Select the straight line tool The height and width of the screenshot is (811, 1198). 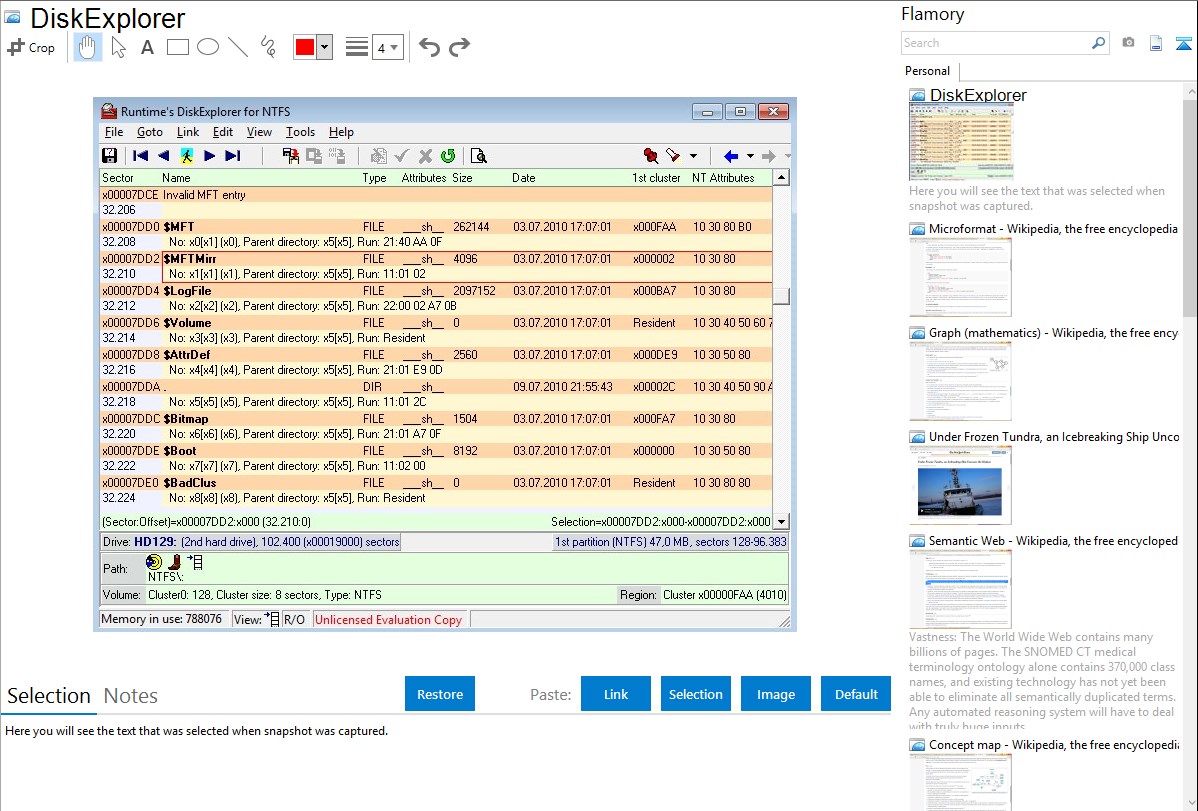pyautogui.click(x=238, y=47)
